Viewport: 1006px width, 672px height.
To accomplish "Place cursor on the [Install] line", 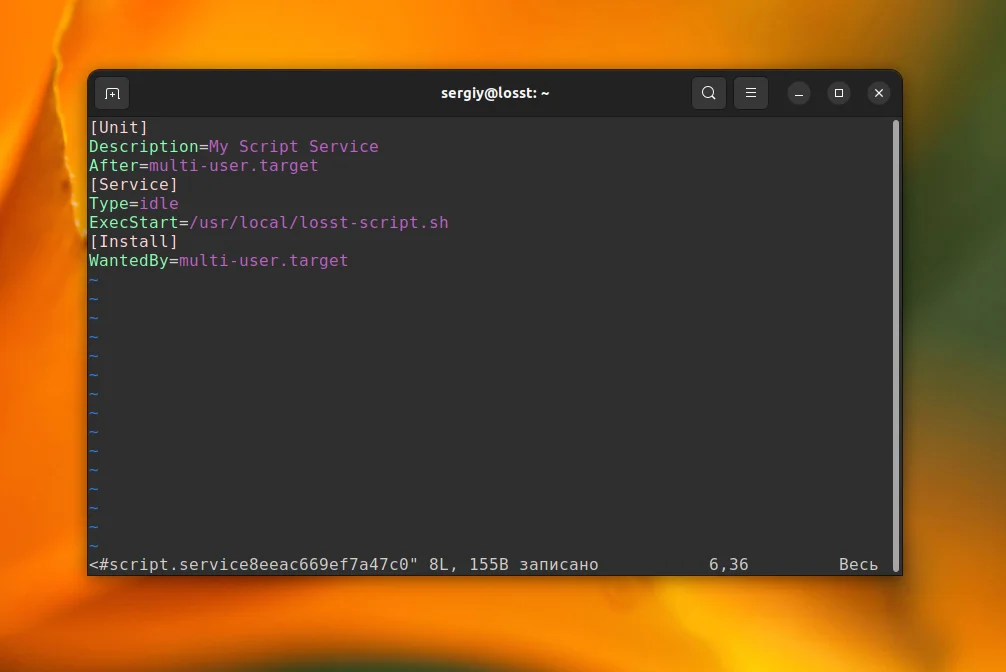I will point(133,242).
